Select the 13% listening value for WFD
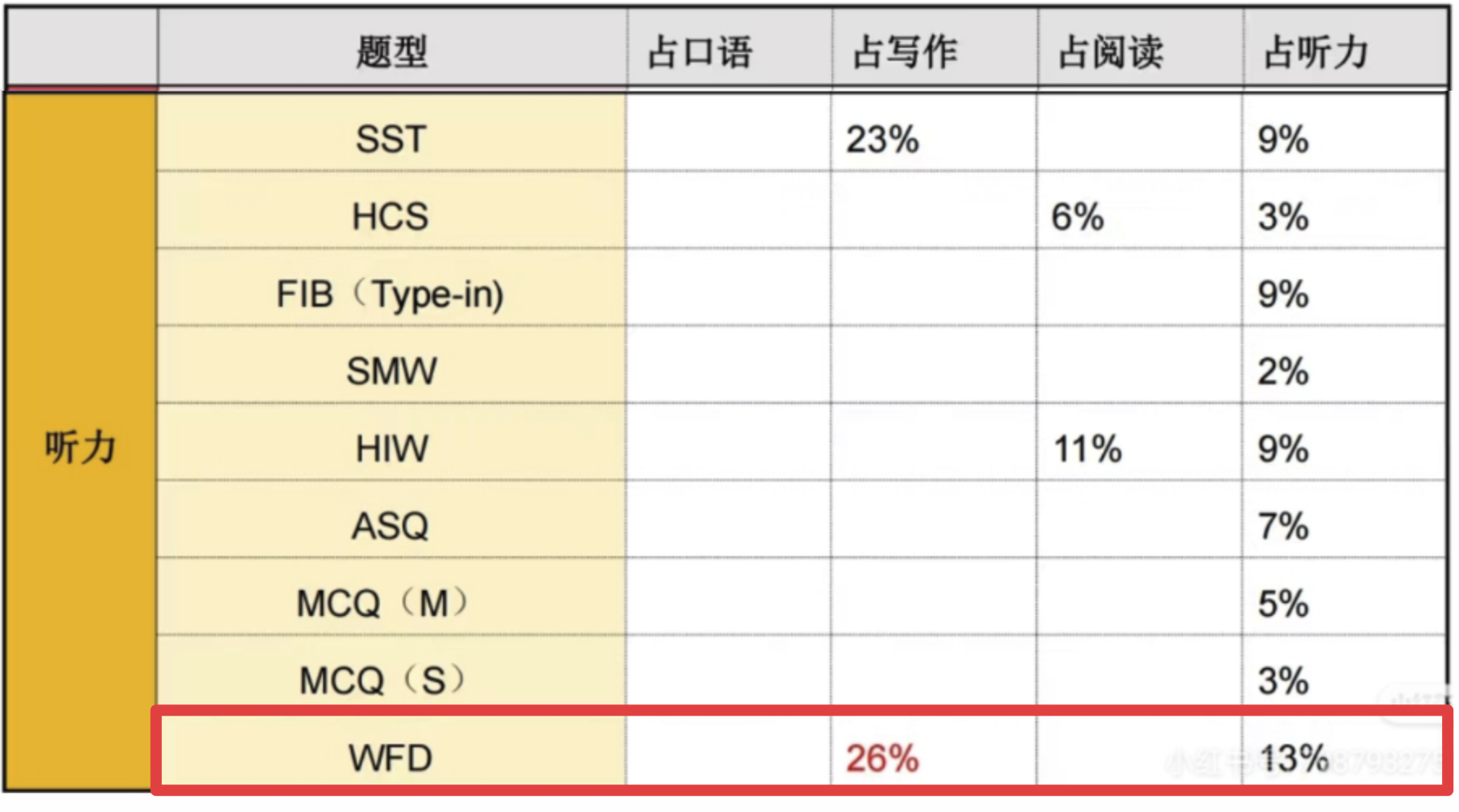The image size is (1459, 812). [1293, 759]
